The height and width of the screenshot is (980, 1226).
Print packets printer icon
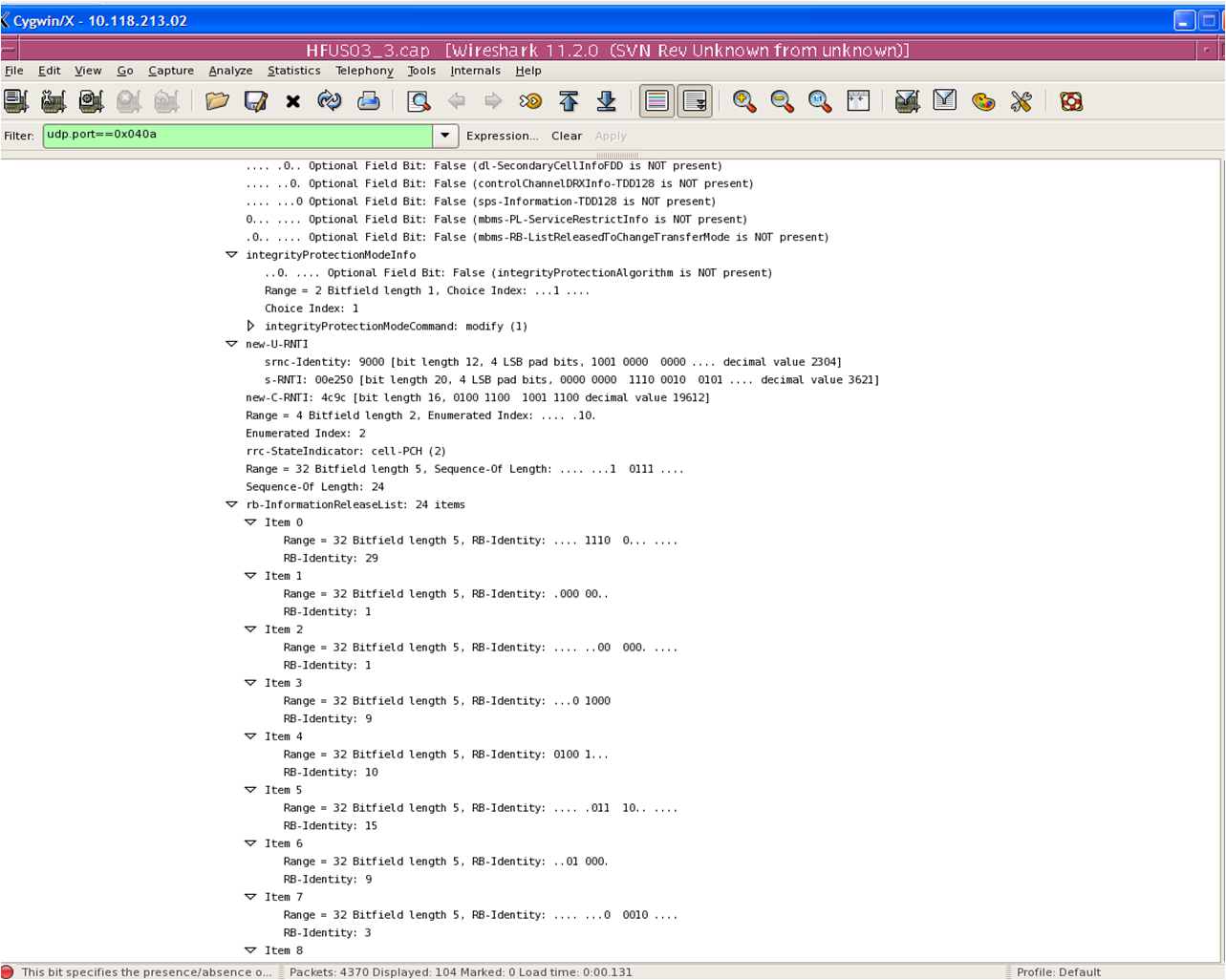click(x=368, y=101)
